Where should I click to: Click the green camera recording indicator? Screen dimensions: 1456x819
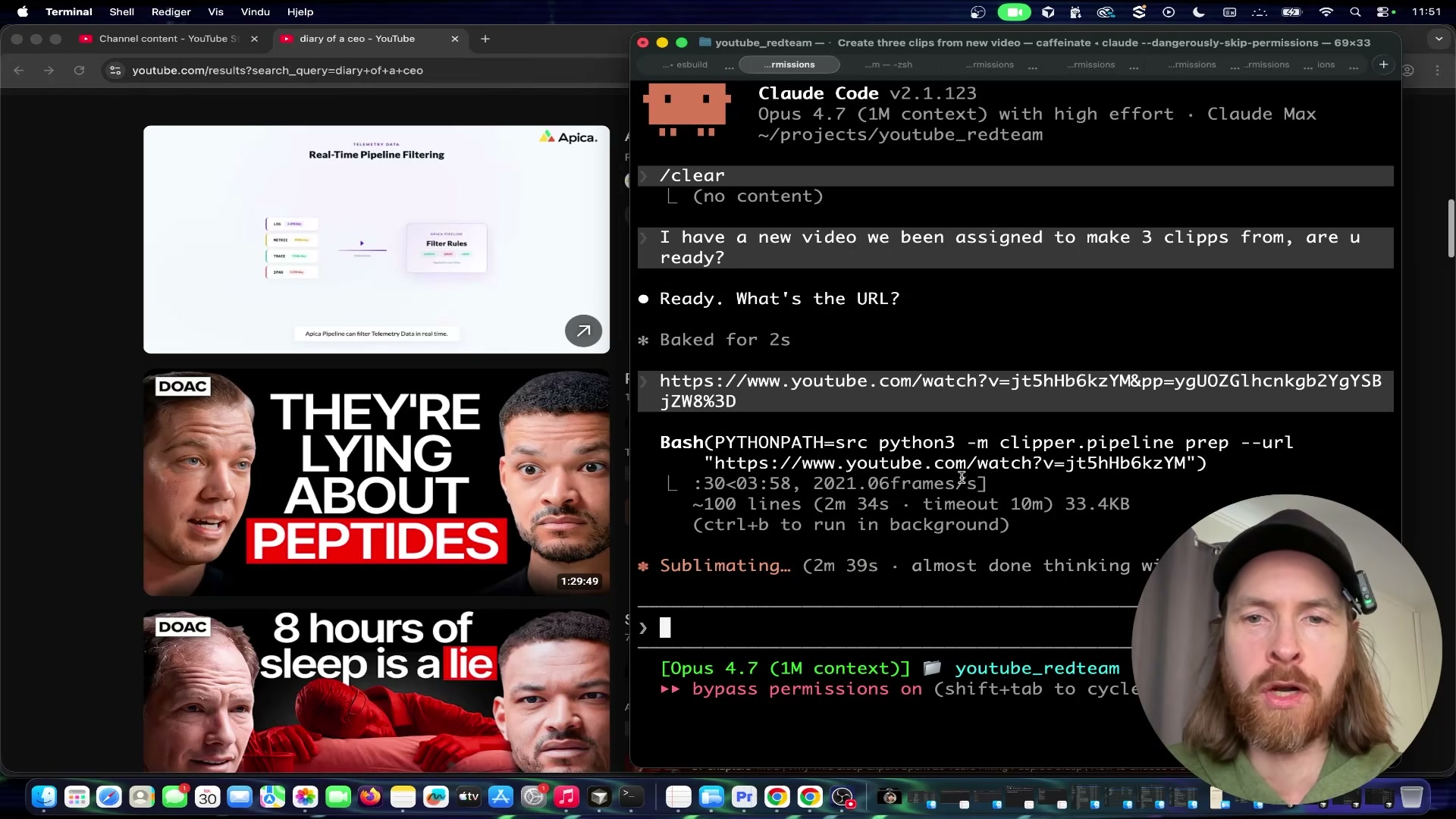pos(1014,12)
